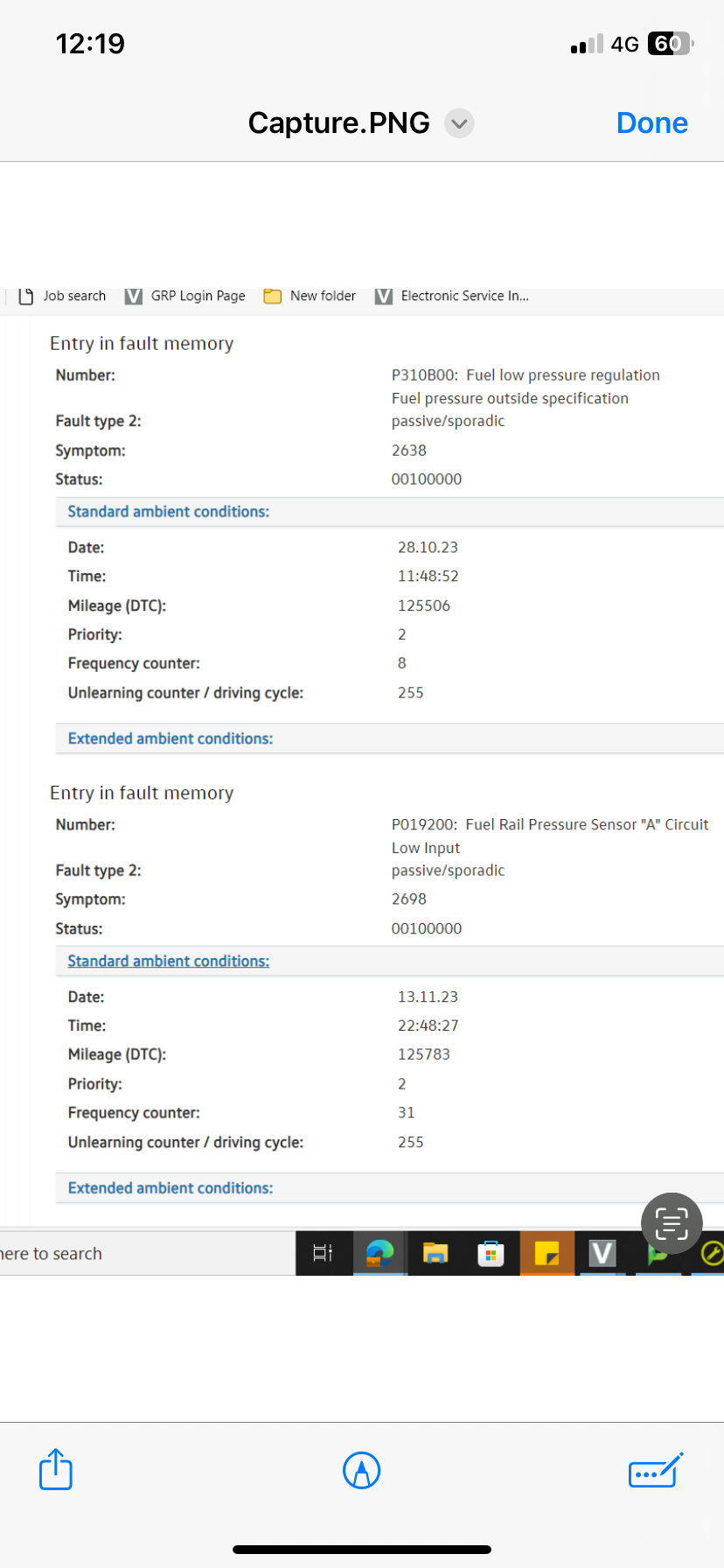Open the GRP Login Page bookmark

185,296
